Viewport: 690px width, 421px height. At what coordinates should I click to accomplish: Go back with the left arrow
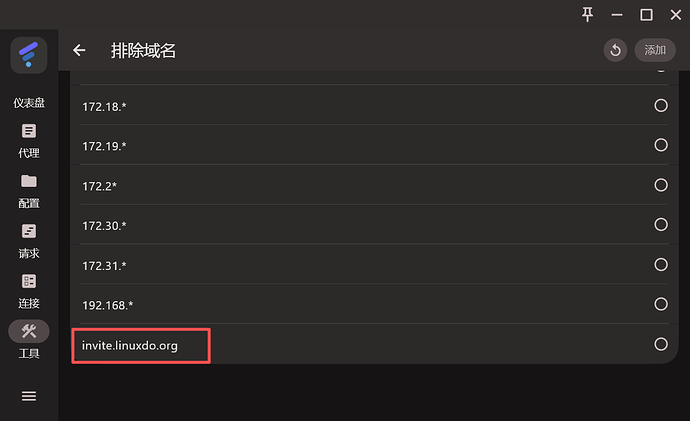[79, 50]
